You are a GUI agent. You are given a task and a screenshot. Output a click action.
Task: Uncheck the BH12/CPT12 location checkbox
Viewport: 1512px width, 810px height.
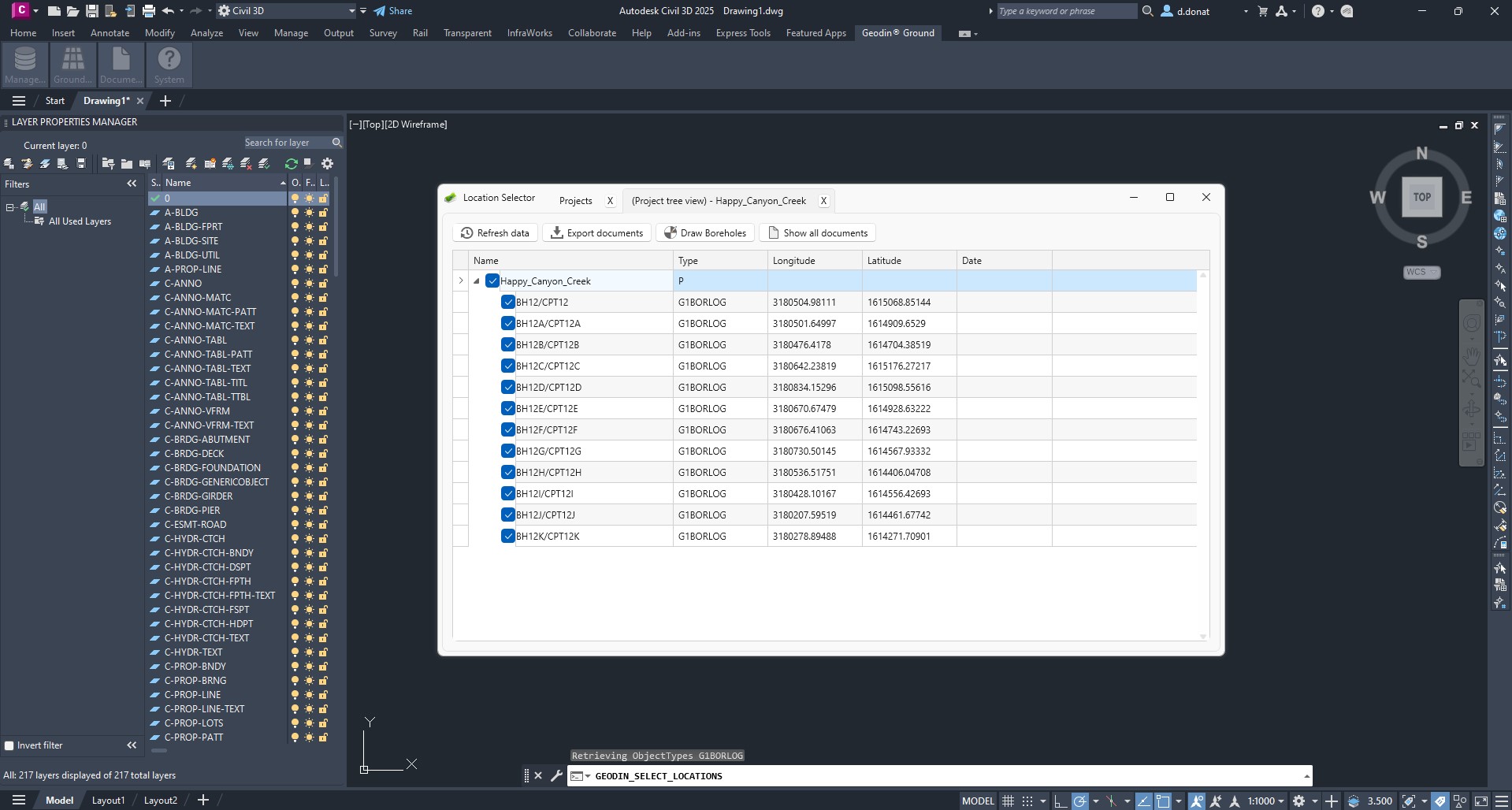coord(508,303)
